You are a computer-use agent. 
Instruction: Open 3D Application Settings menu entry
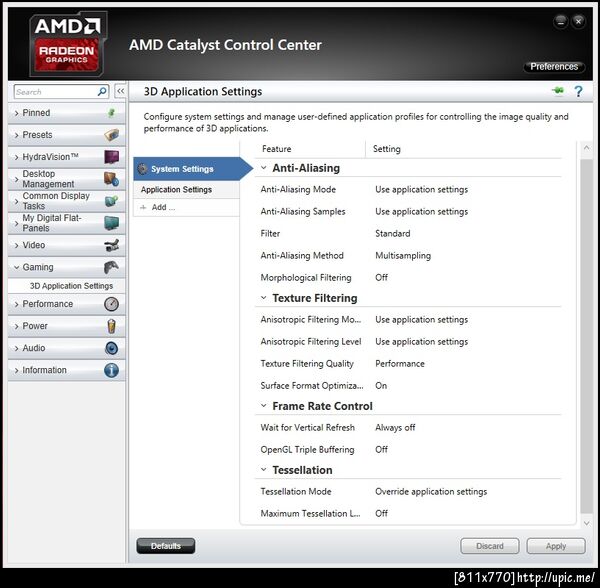click(71, 286)
